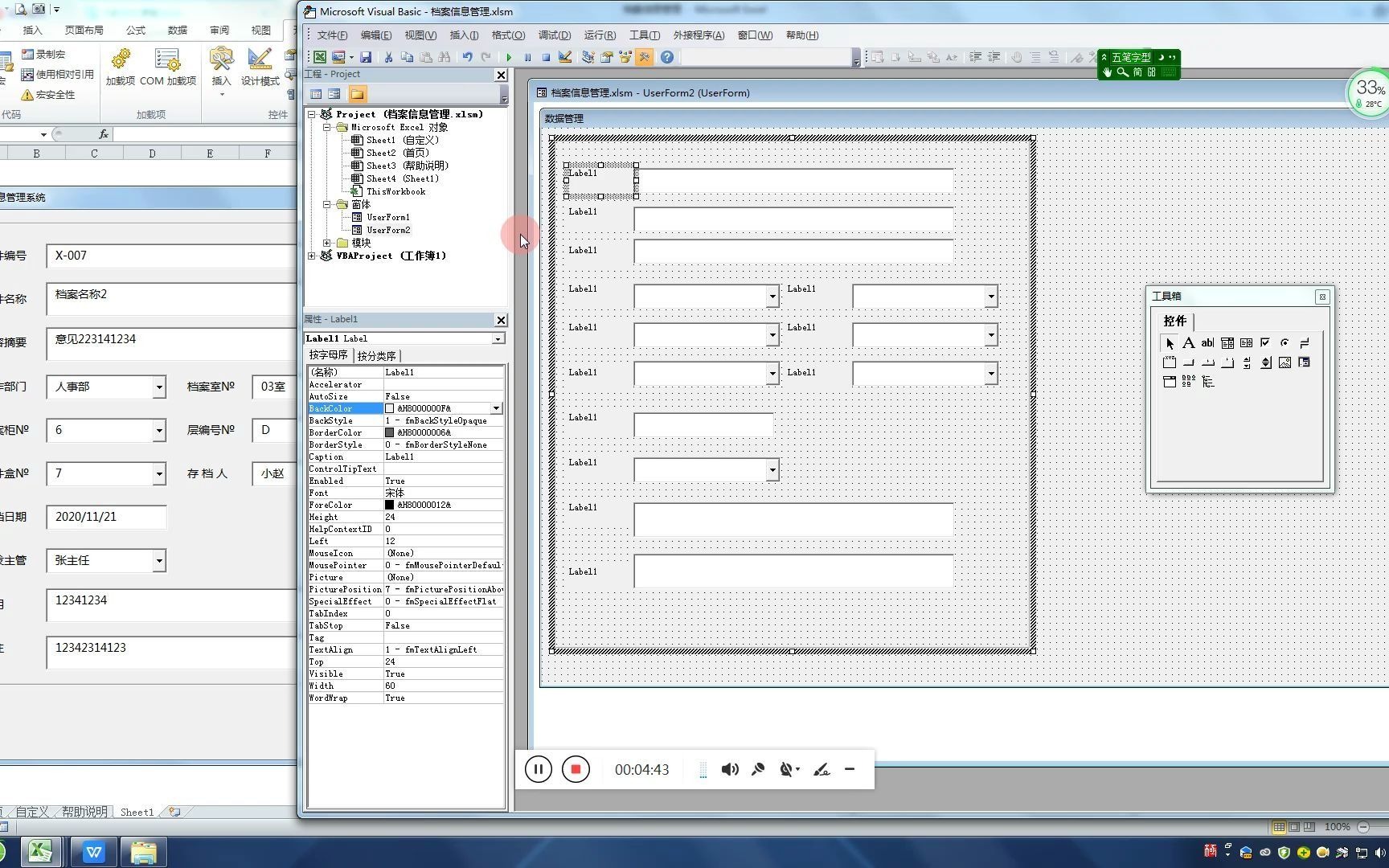The height and width of the screenshot is (868, 1389).
Task: Click the View Code icon in Project panel
Action: 316,94
